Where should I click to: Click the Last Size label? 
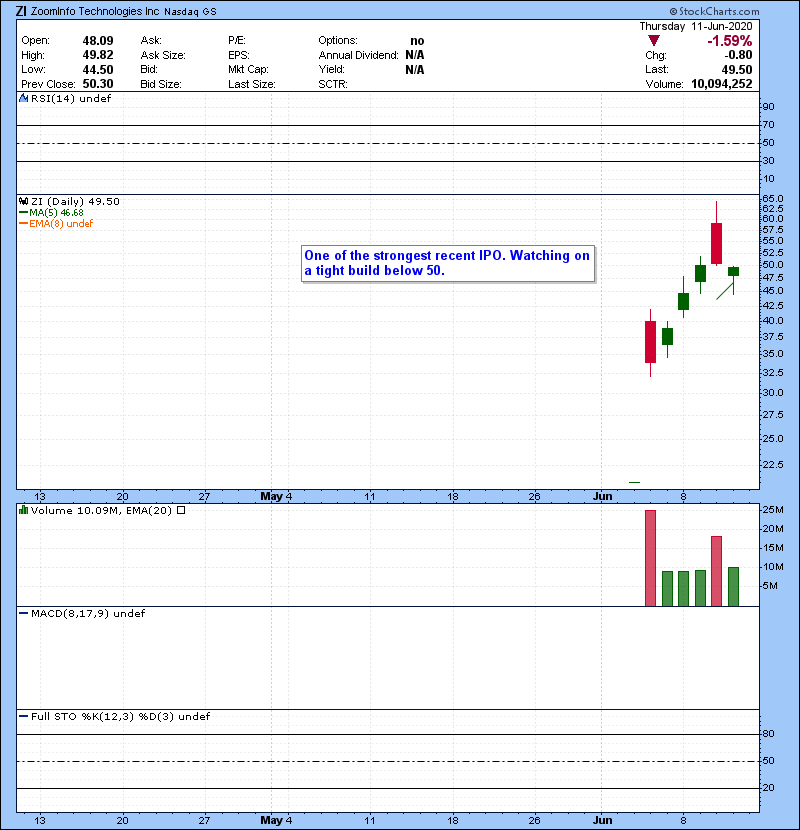pyautogui.click(x=251, y=84)
